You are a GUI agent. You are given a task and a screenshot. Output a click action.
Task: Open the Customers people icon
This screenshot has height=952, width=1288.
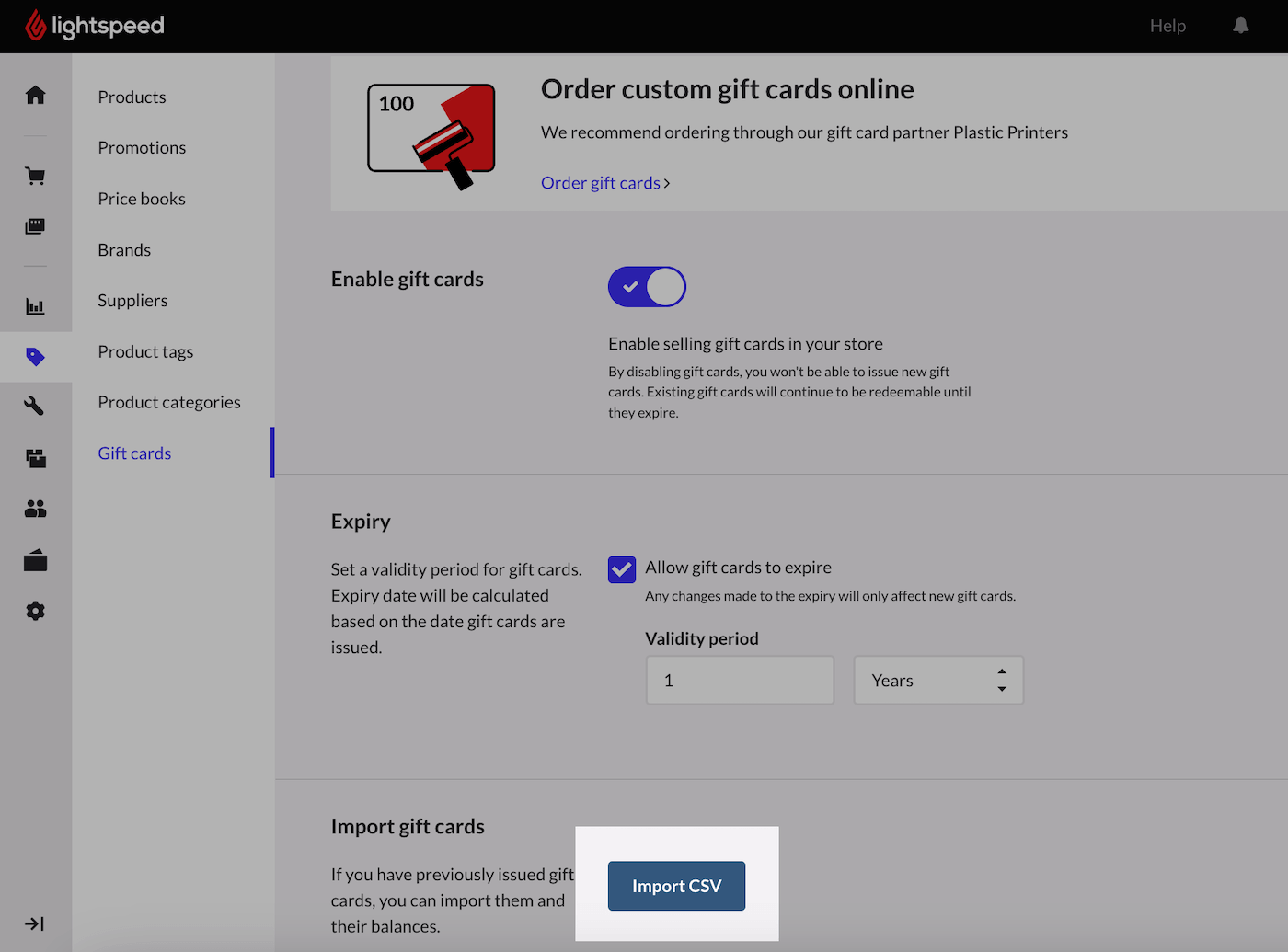click(35, 509)
